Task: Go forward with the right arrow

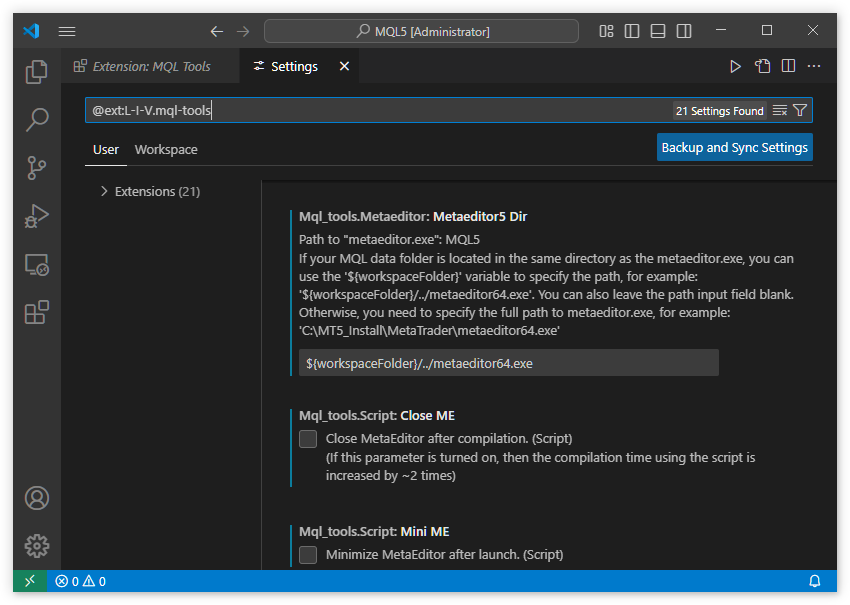Action: point(243,31)
